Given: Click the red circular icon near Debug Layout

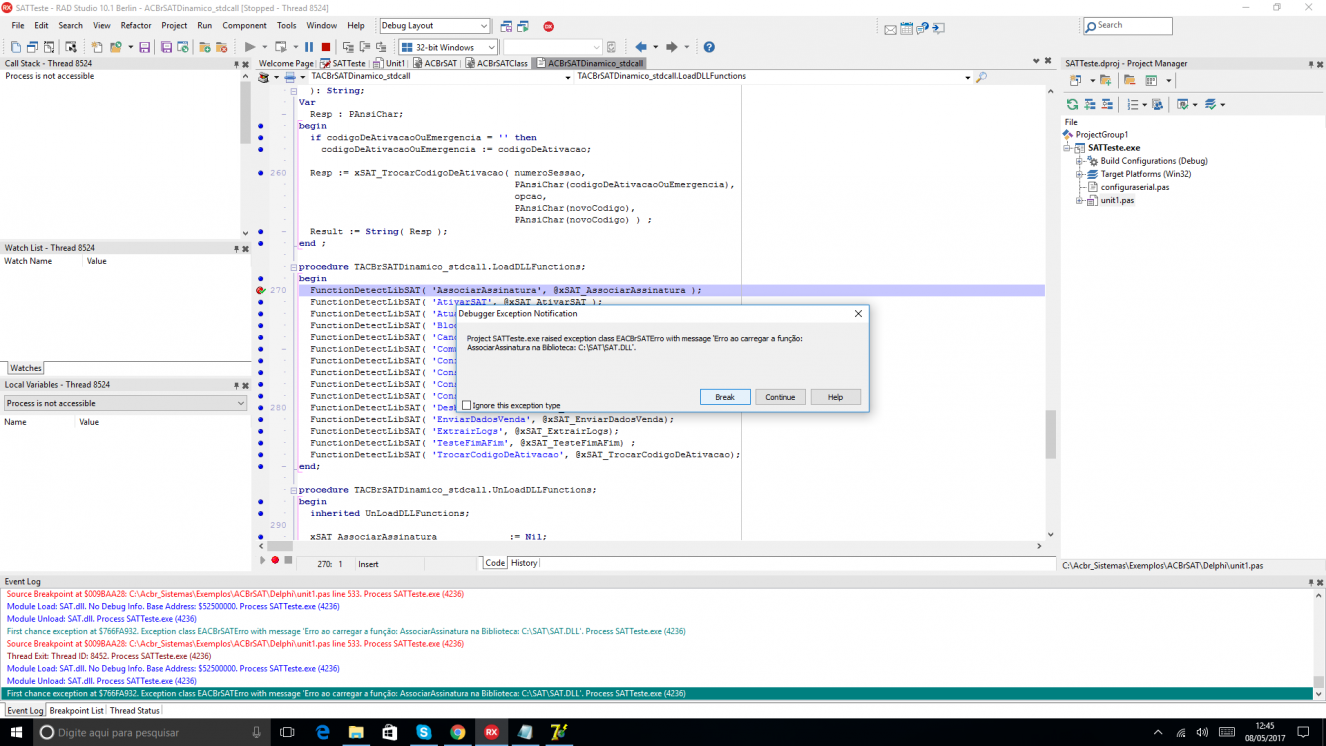Looking at the screenshot, I should 548,26.
